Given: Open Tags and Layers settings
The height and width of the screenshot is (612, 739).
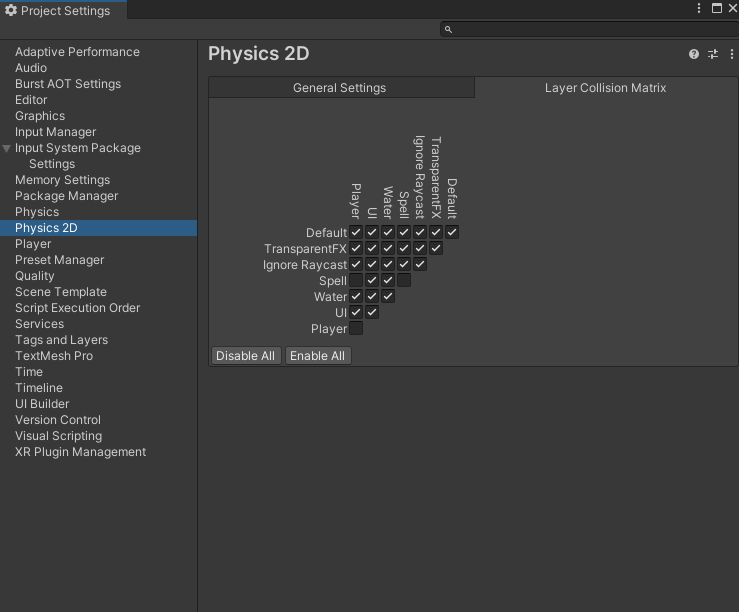Looking at the screenshot, I should coord(99,340).
